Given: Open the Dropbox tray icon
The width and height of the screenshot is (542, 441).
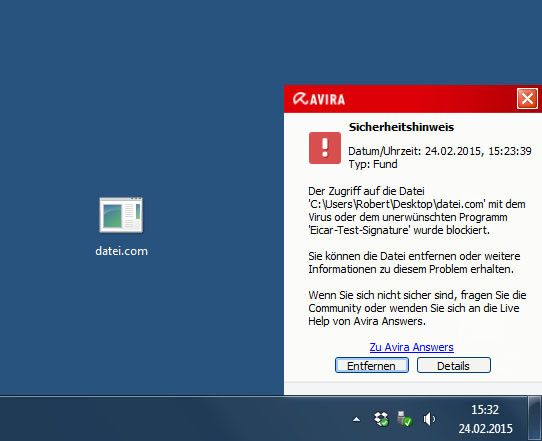Looking at the screenshot, I should tap(381, 419).
